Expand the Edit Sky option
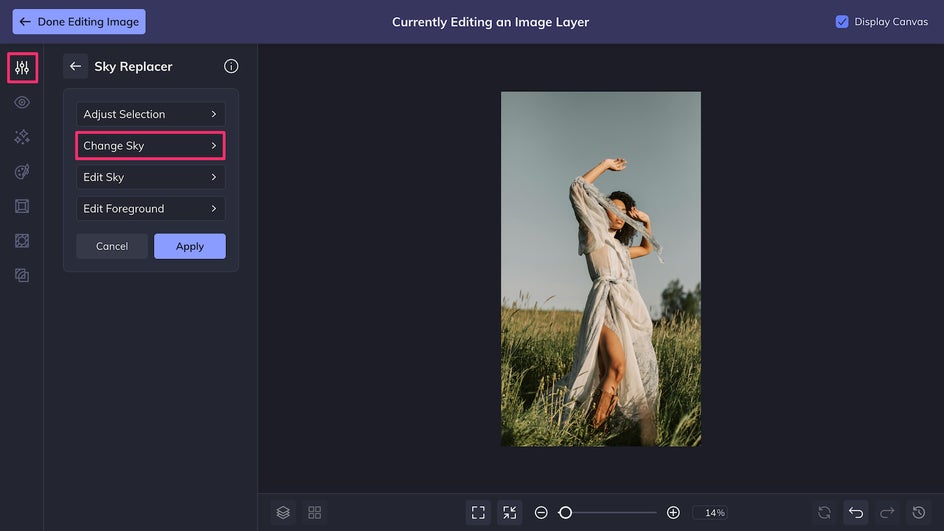 click(x=151, y=177)
